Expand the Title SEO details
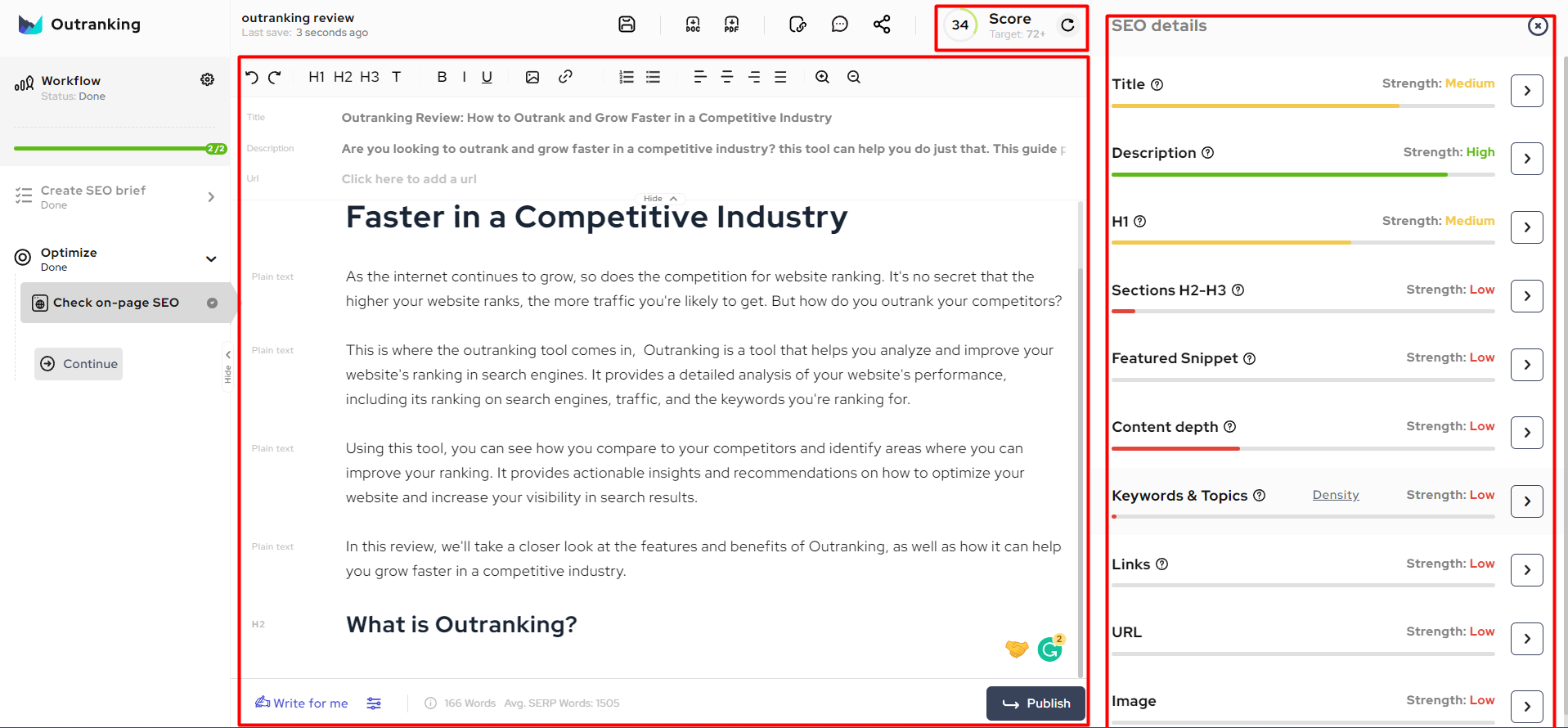 pyautogui.click(x=1527, y=91)
